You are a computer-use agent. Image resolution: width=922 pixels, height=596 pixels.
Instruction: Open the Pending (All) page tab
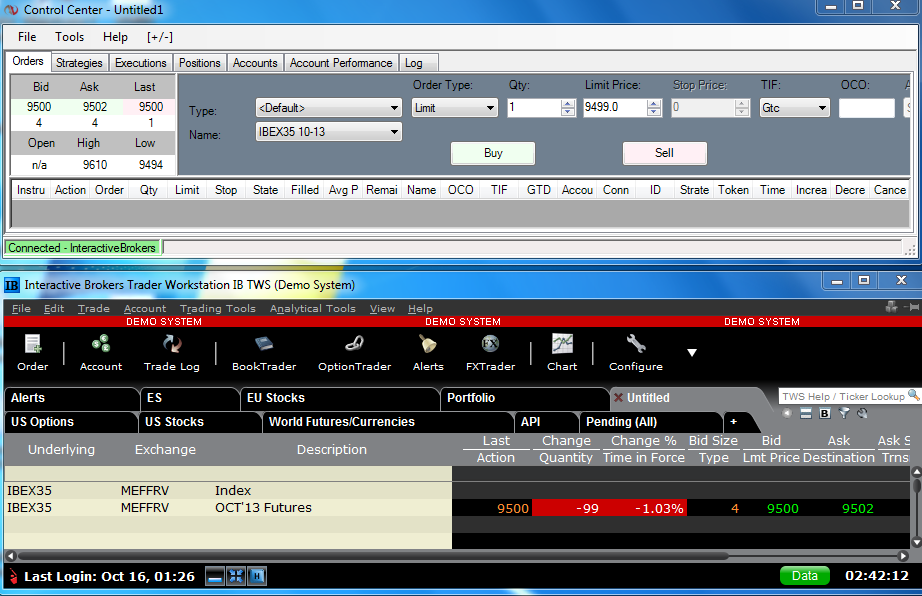click(650, 422)
